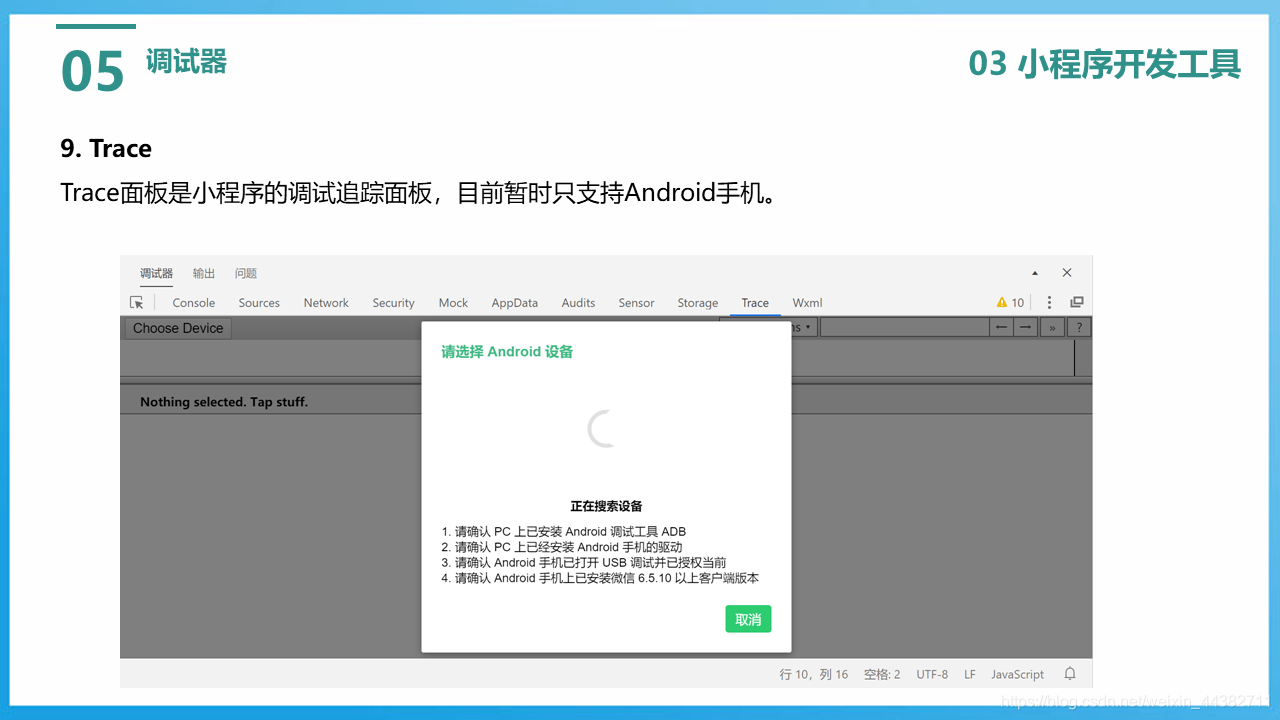Click the 微信 6.5.10 version instruction line
The height and width of the screenshot is (720, 1280).
click(x=600, y=578)
